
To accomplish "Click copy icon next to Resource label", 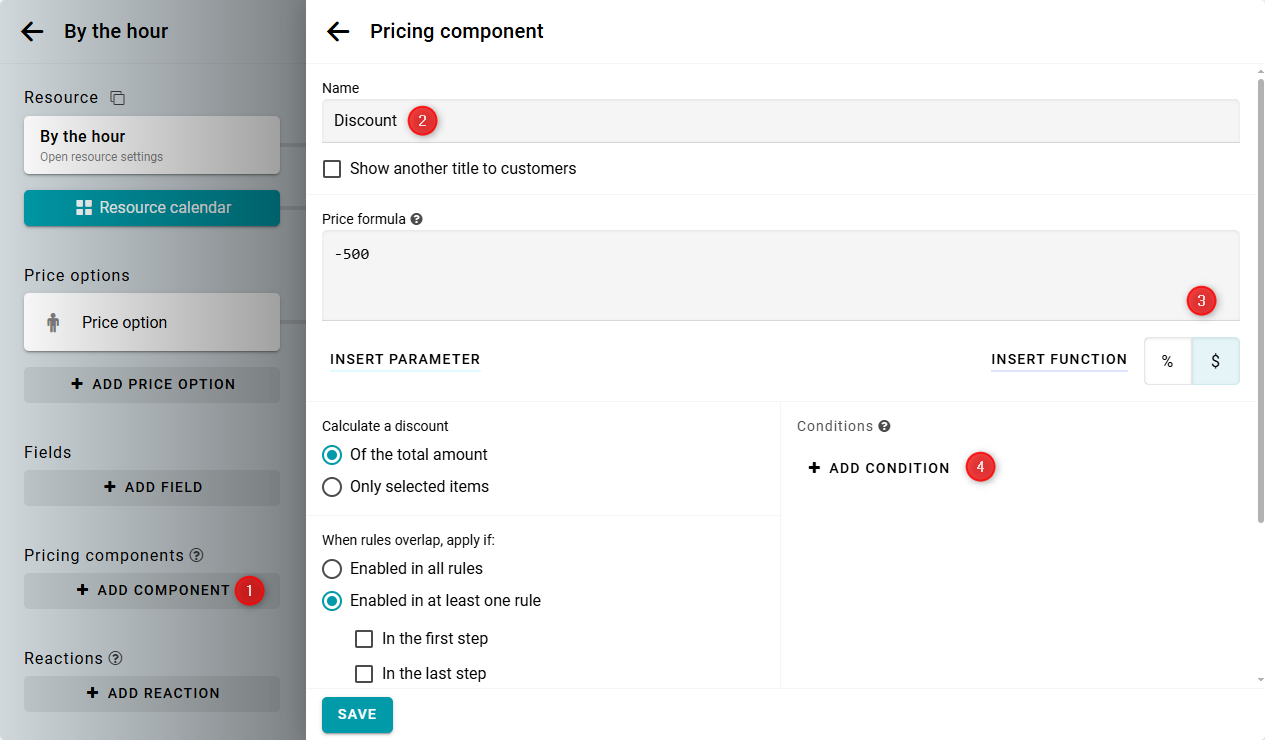I will pyautogui.click(x=117, y=98).
